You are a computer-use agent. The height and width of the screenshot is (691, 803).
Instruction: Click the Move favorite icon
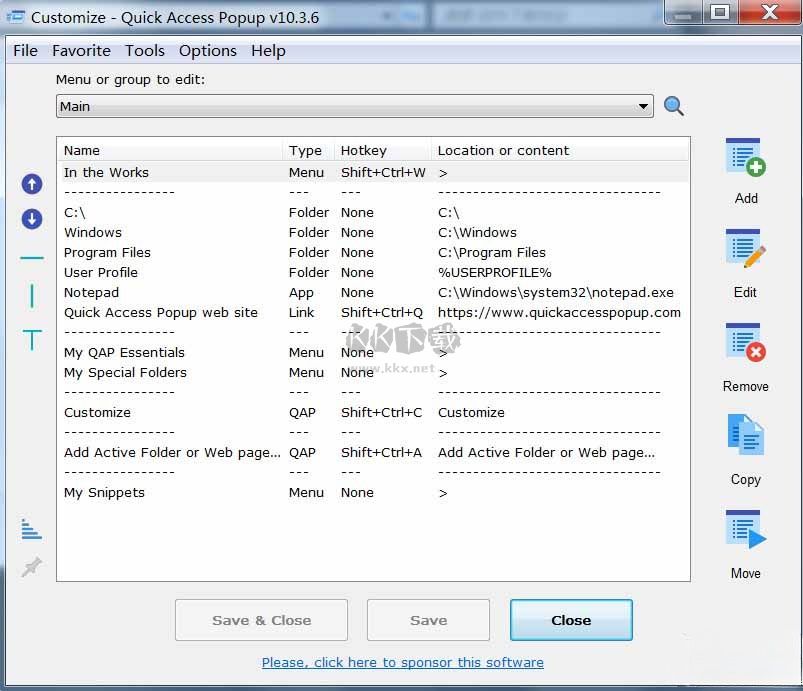[x=745, y=531]
